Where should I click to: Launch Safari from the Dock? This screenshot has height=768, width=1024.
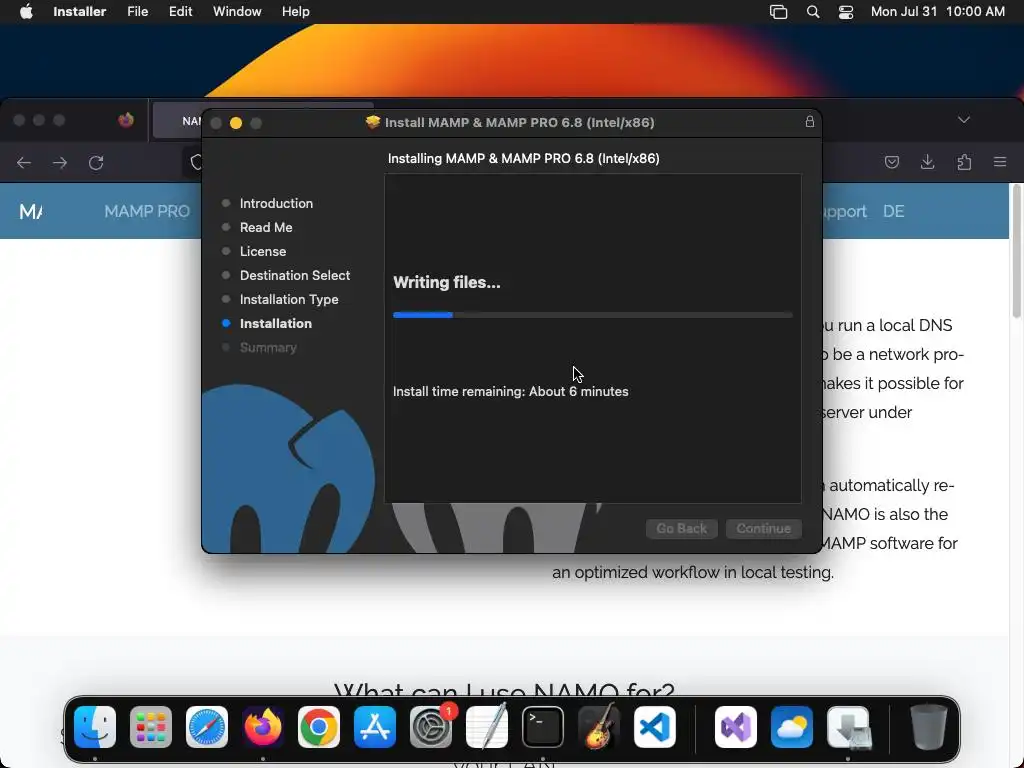pyautogui.click(x=207, y=727)
